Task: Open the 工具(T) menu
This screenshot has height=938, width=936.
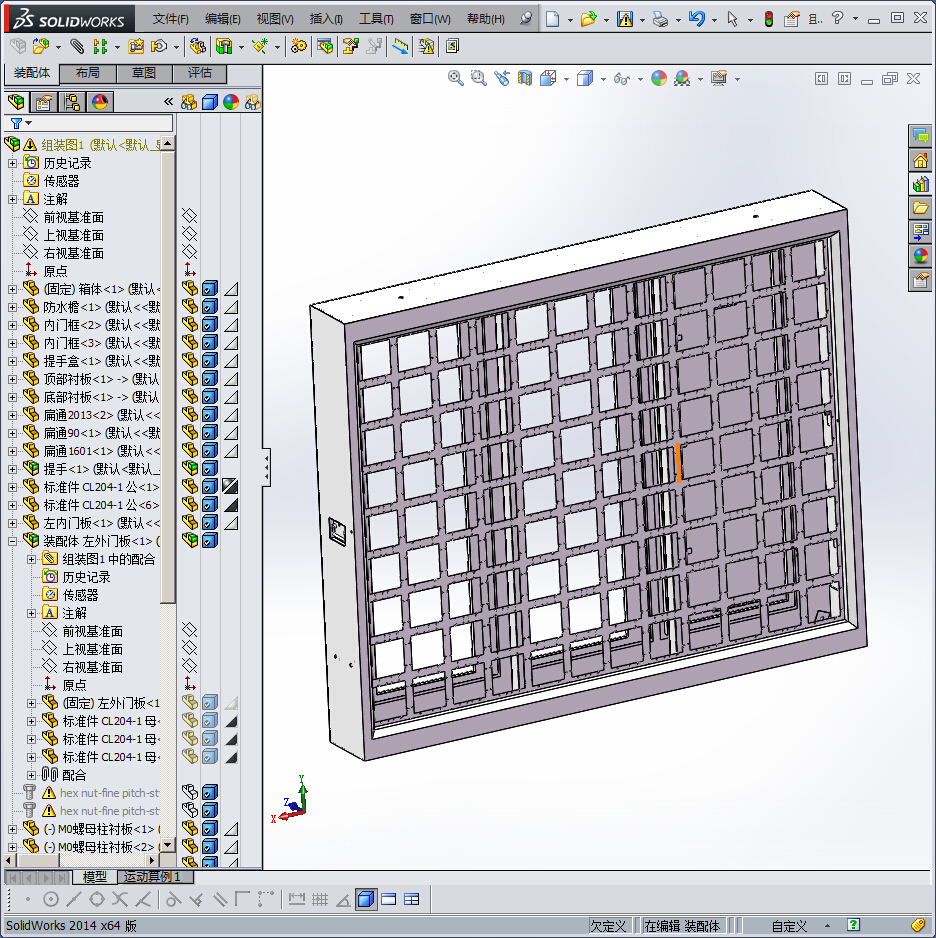Action: [x=376, y=19]
